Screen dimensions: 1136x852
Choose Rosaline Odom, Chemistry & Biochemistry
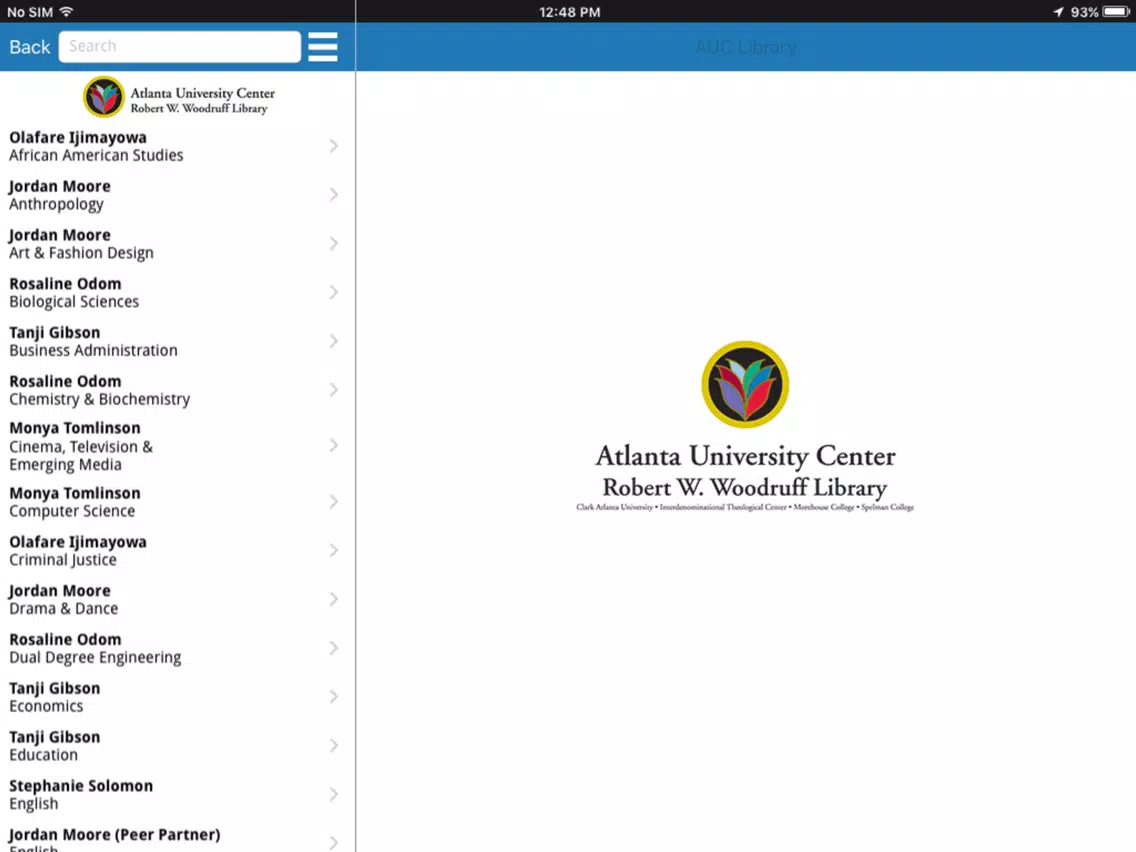[178, 390]
